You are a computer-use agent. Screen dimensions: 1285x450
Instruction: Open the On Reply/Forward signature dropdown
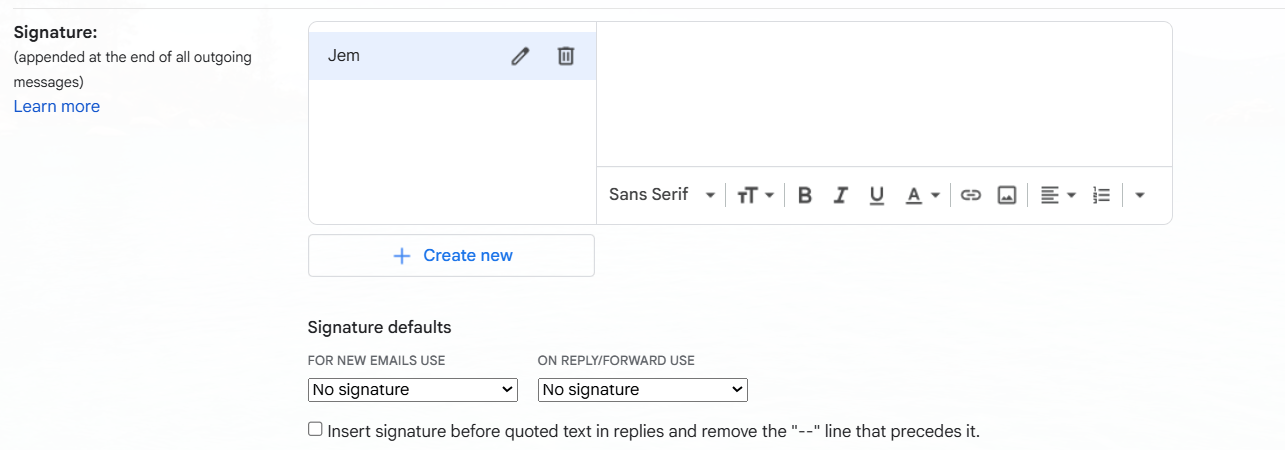tap(643, 389)
